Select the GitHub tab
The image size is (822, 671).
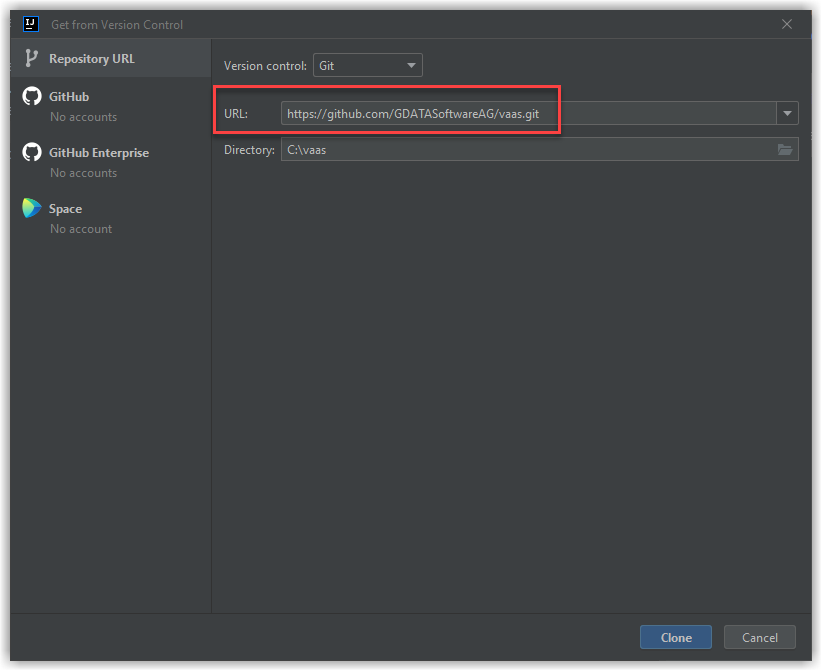pos(111,105)
